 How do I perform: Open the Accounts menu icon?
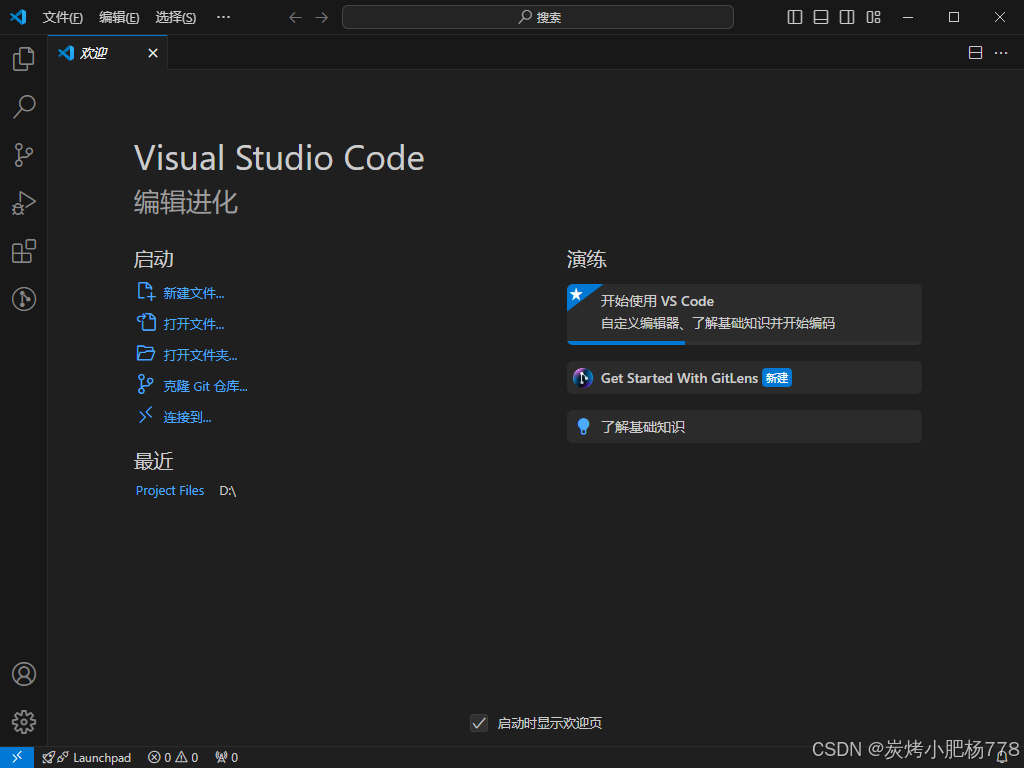(24, 674)
